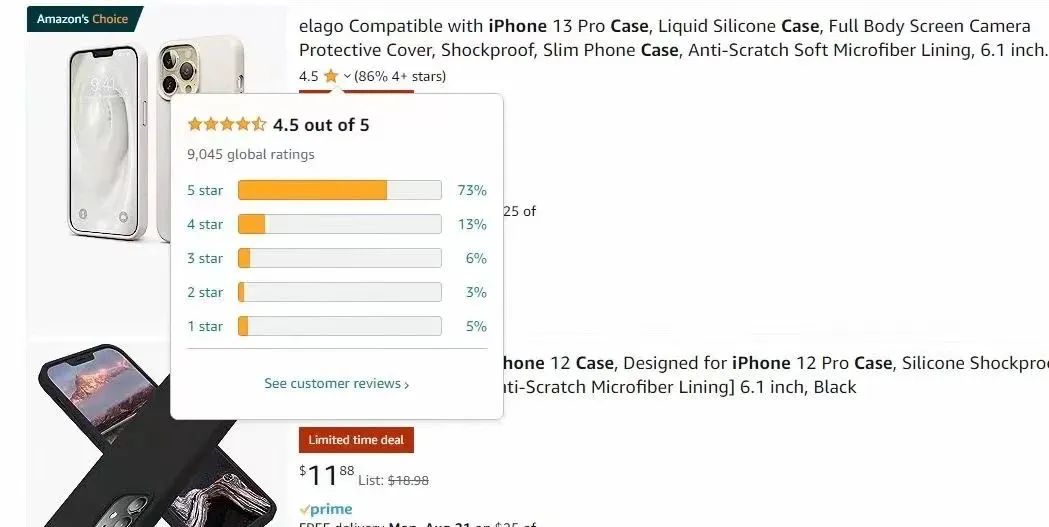Open the iPhone 12 Case product title
Viewport: 1049px width, 527px height.
[774, 375]
